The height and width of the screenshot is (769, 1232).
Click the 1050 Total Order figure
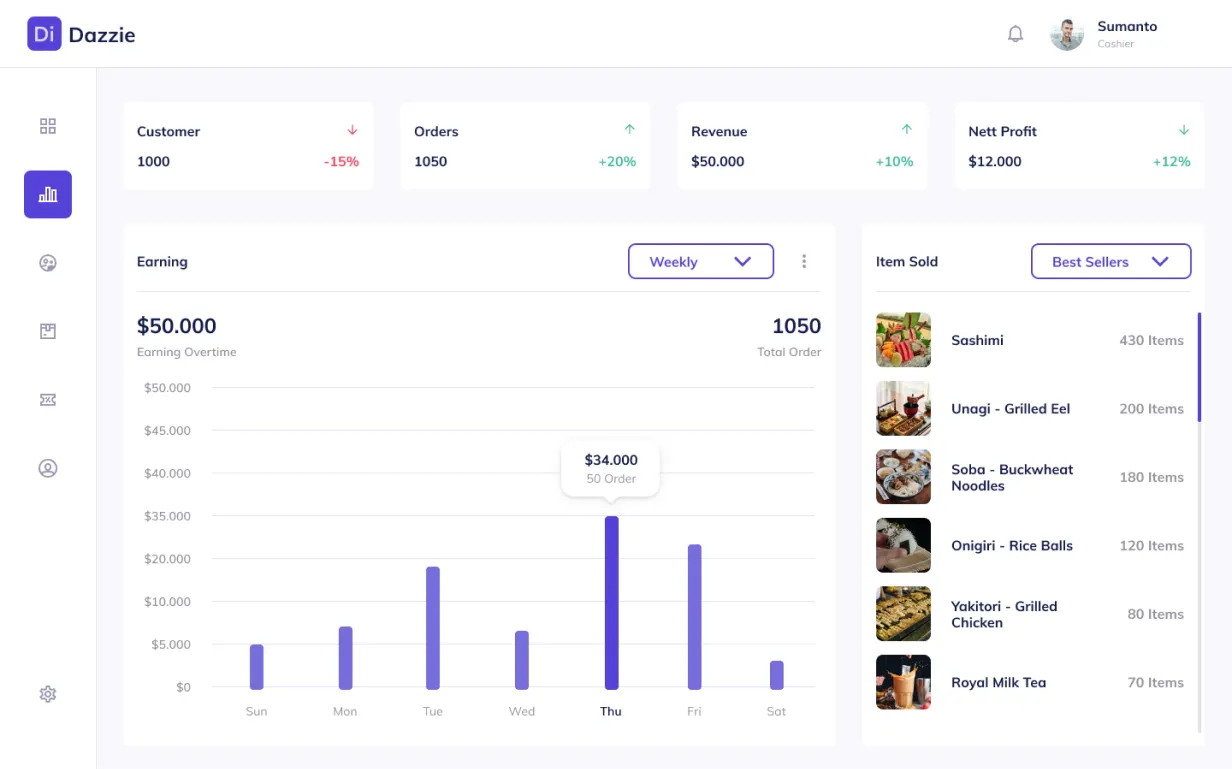[796, 326]
